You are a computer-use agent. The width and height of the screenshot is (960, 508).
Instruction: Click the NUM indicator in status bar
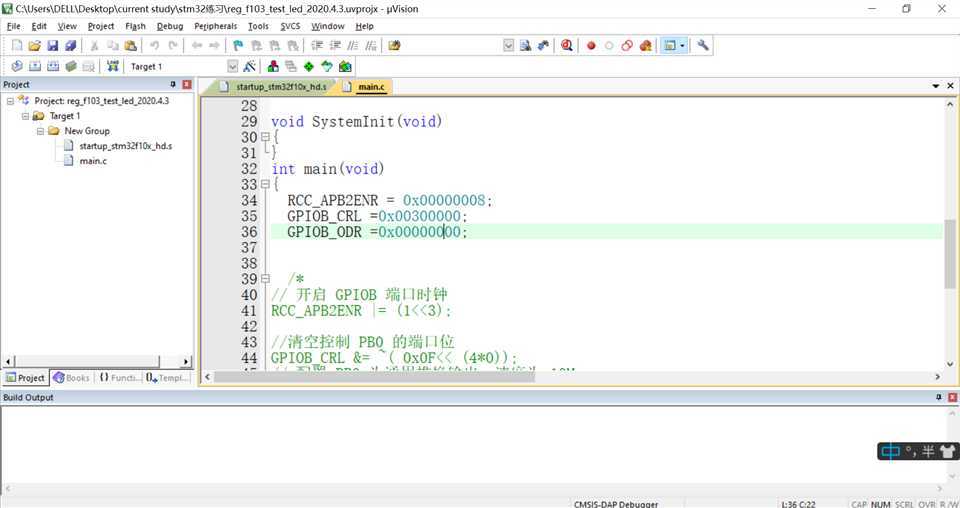(x=880, y=504)
